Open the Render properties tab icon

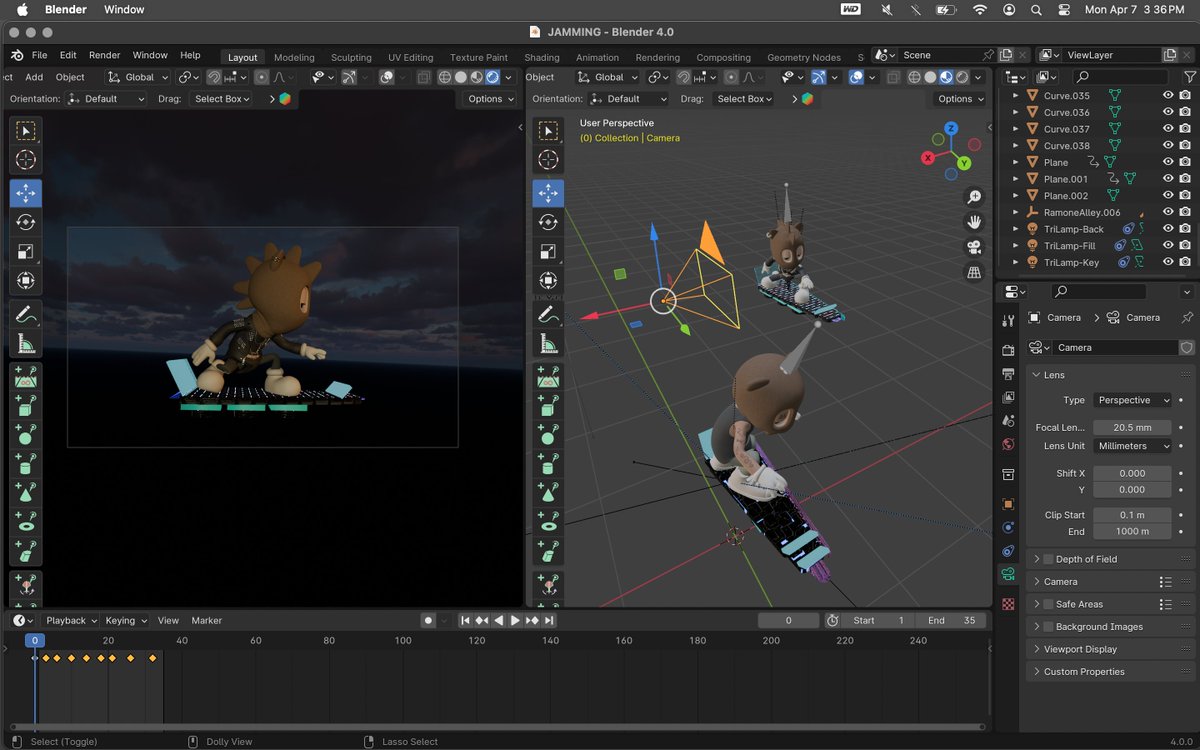pos(1008,350)
